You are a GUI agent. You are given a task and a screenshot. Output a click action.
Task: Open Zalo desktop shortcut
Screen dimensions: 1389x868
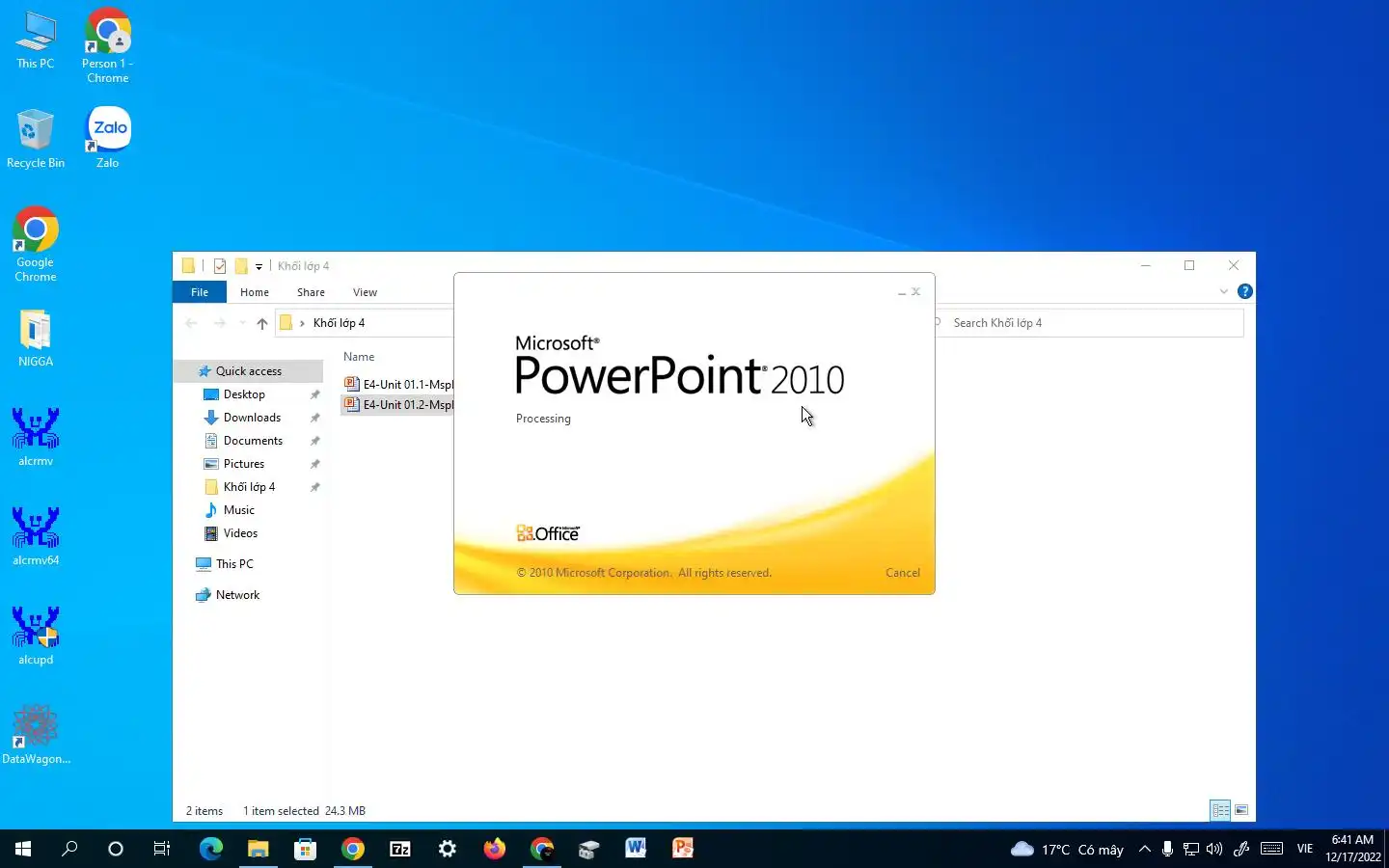pyautogui.click(x=107, y=139)
